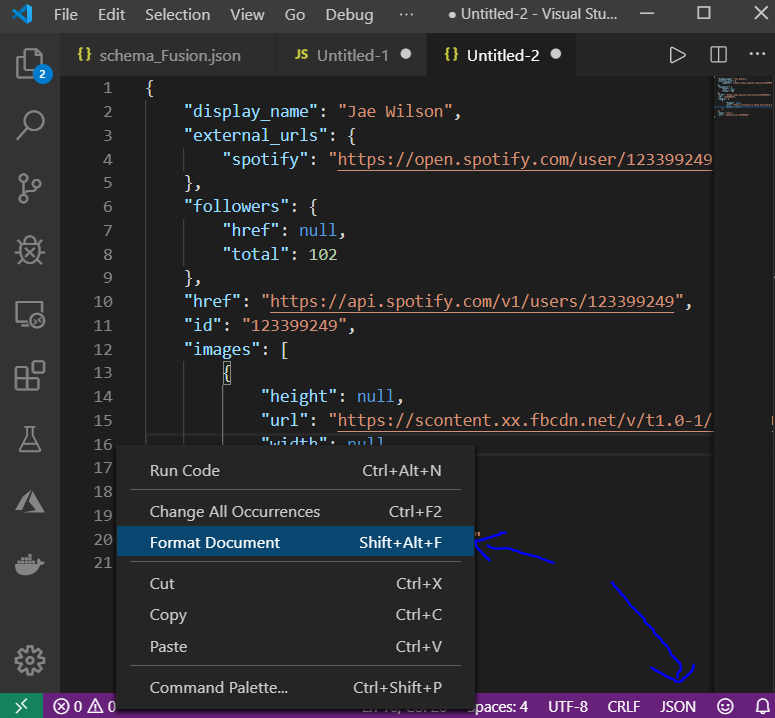Choose Run Code from context menu

point(296,470)
